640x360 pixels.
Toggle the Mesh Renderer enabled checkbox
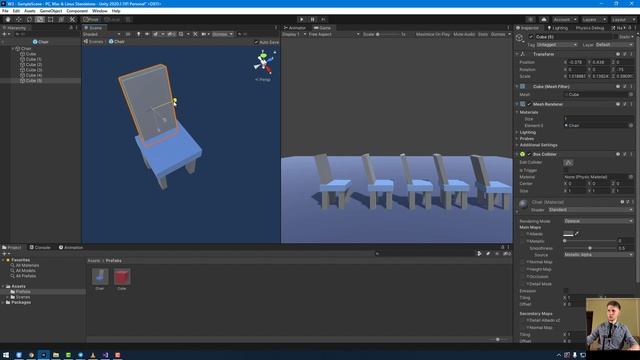pyautogui.click(x=529, y=104)
